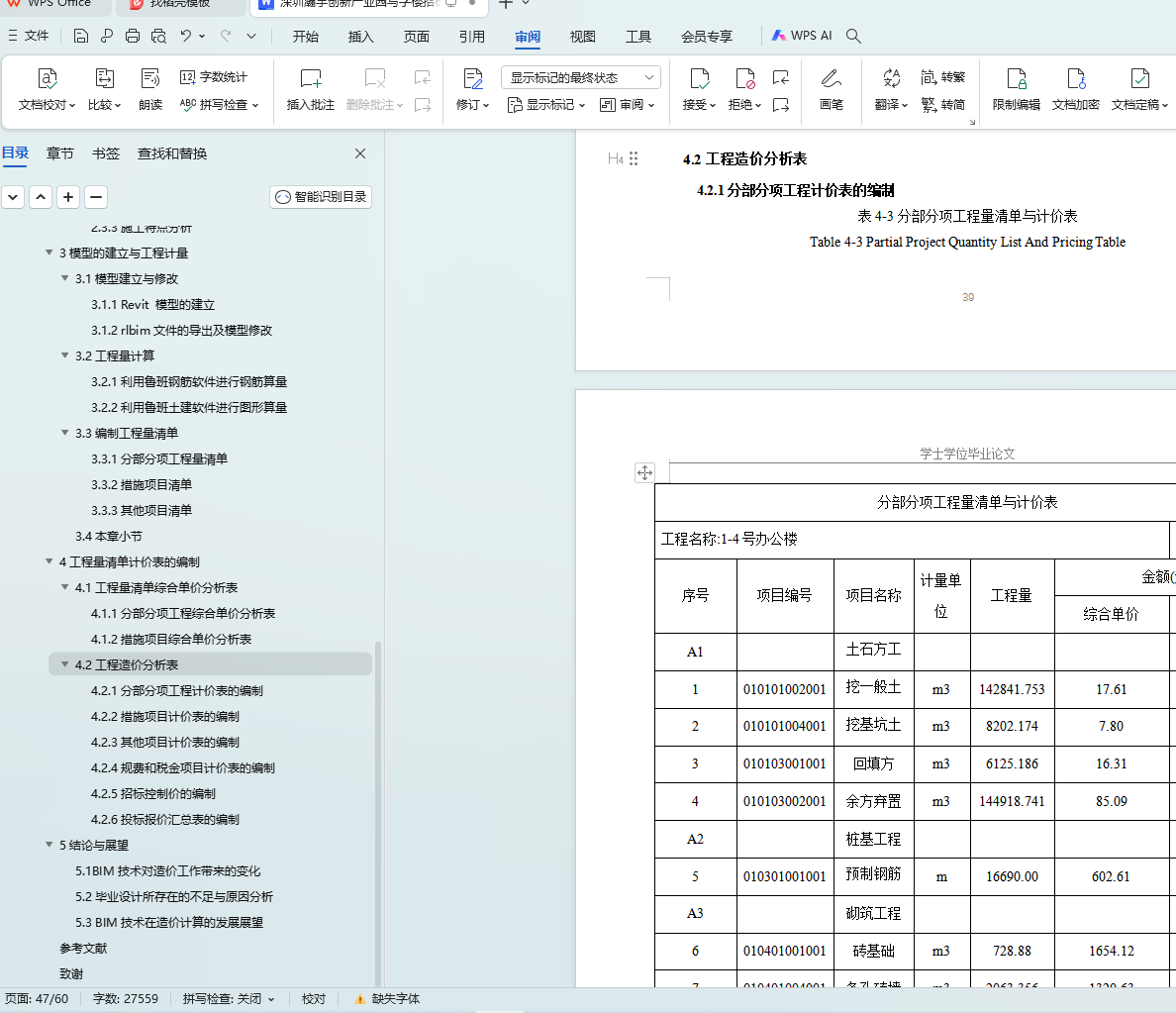This screenshot has height=1013, width=1176.
Task: Go to '参考文献' in the outline
Action: (83, 949)
